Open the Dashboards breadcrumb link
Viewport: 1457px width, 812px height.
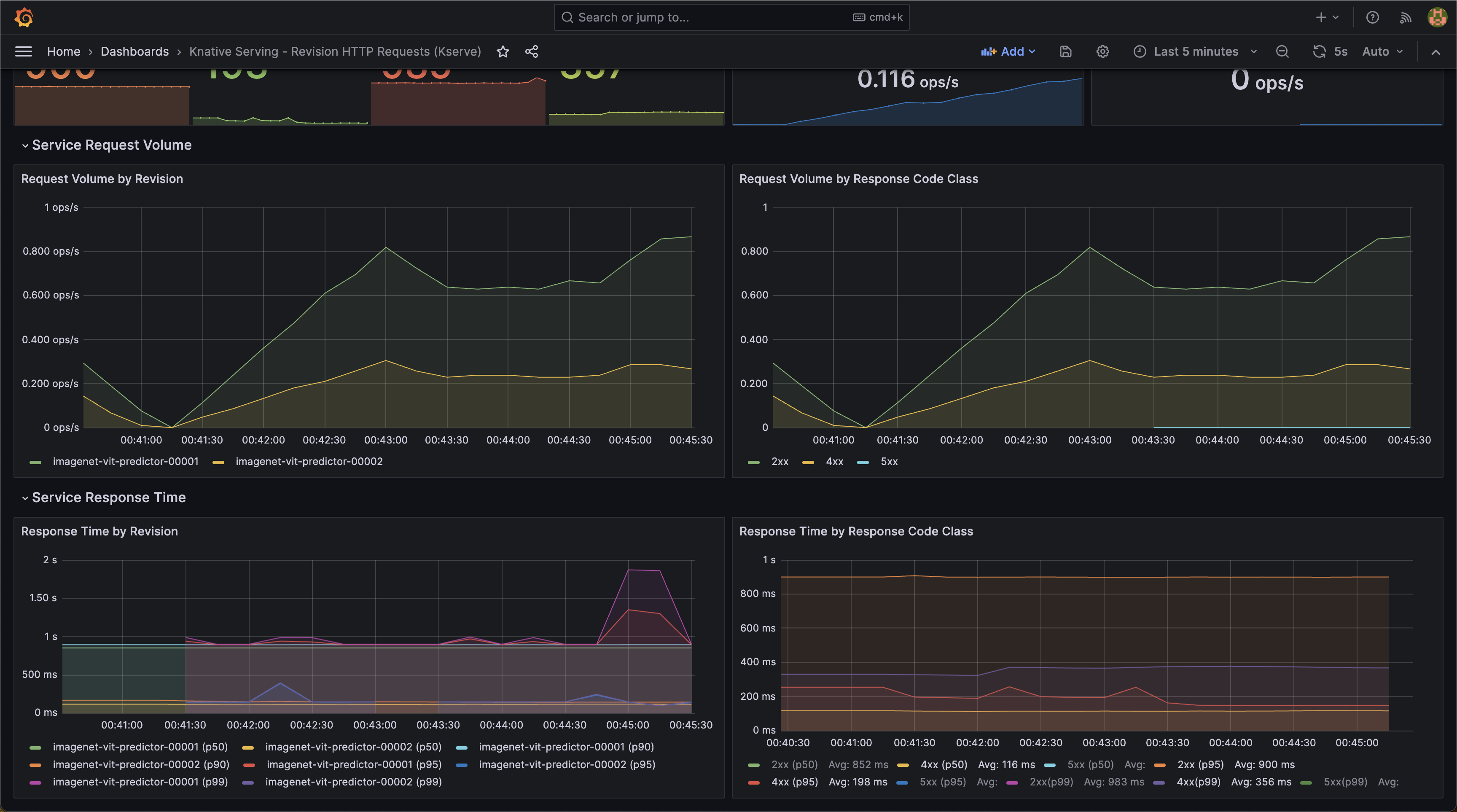click(134, 51)
